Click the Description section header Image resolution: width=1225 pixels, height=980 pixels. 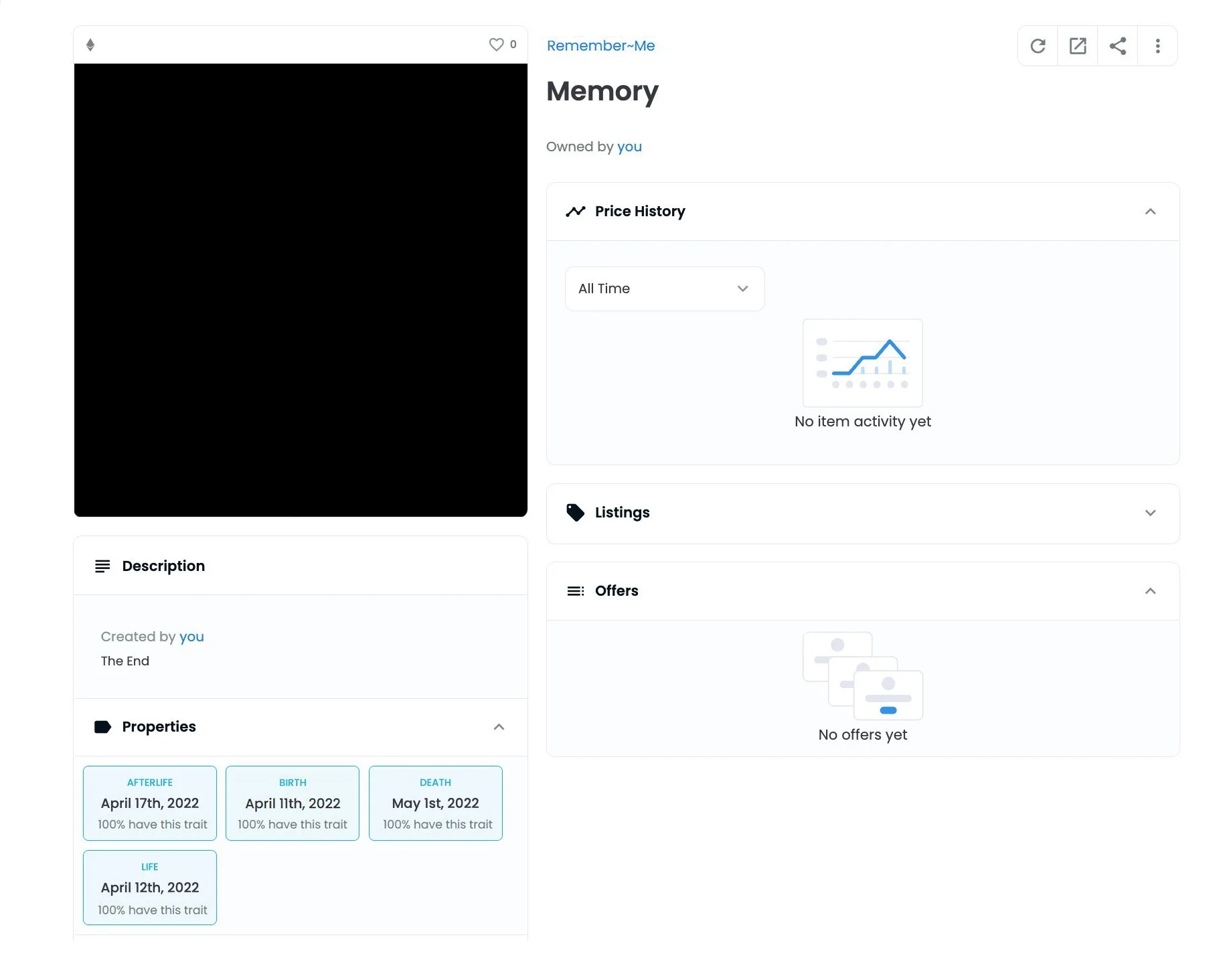click(301, 566)
